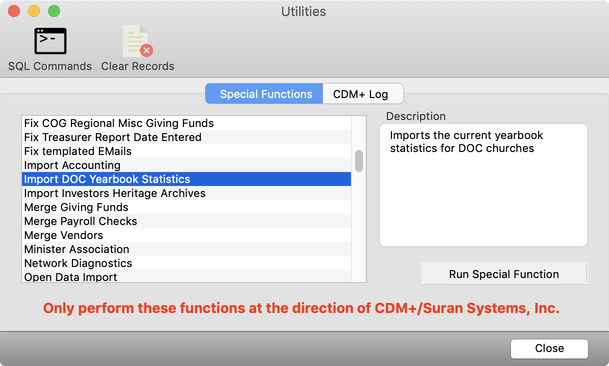Viewport: 609px width, 366px height.
Task: Pick Open Data Import entry
Action: click(186, 276)
